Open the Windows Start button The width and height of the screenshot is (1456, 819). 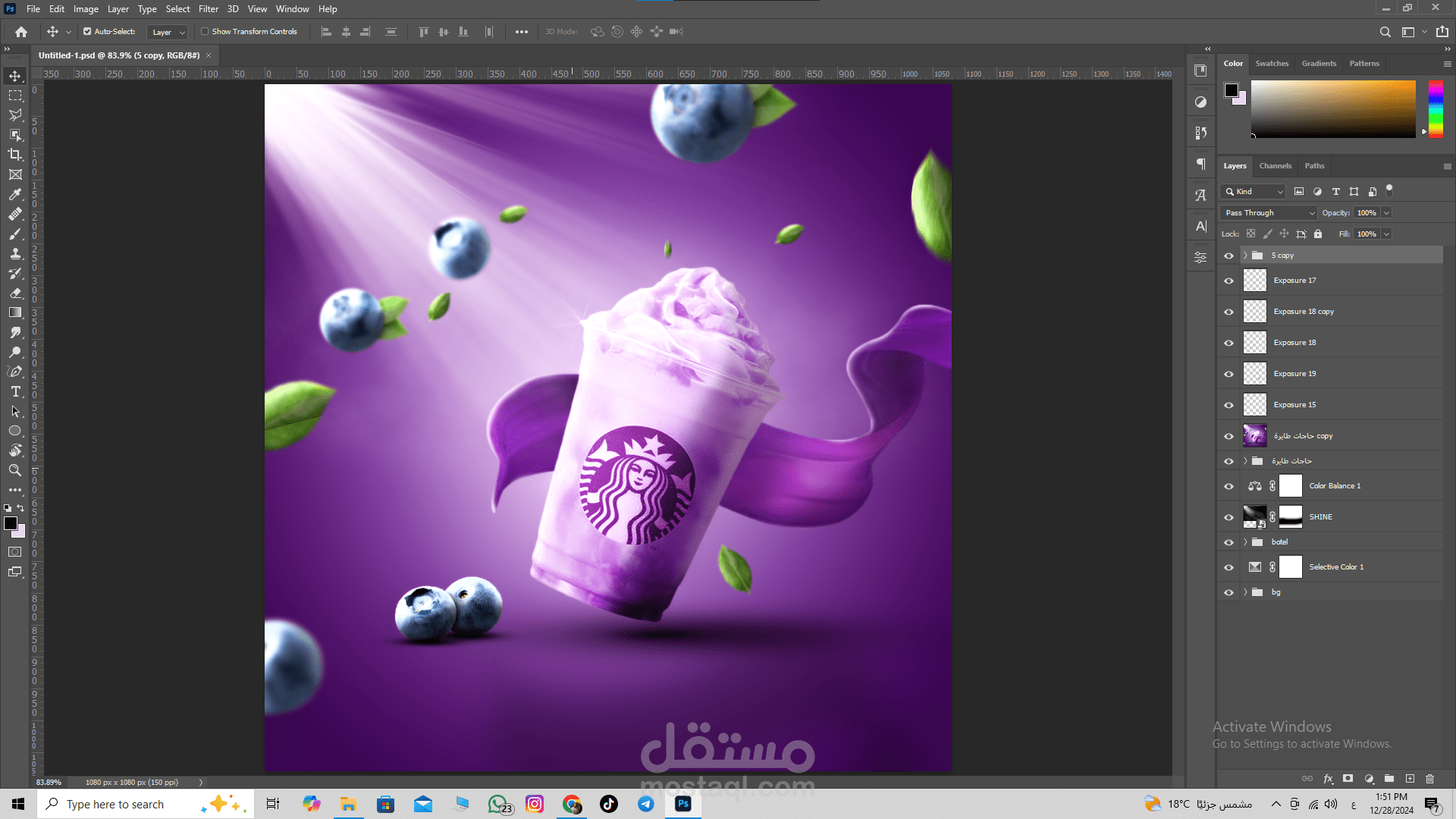tap(18, 804)
